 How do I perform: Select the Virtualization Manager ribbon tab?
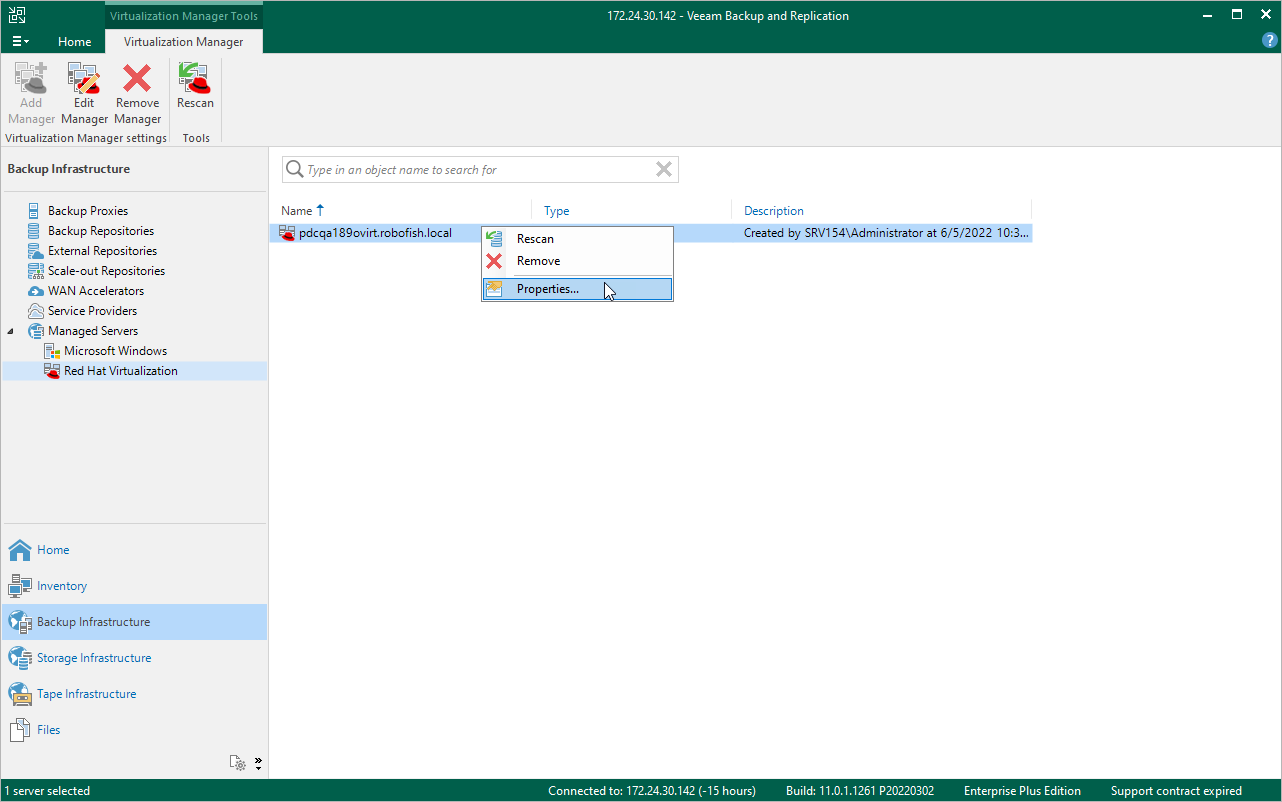(184, 42)
